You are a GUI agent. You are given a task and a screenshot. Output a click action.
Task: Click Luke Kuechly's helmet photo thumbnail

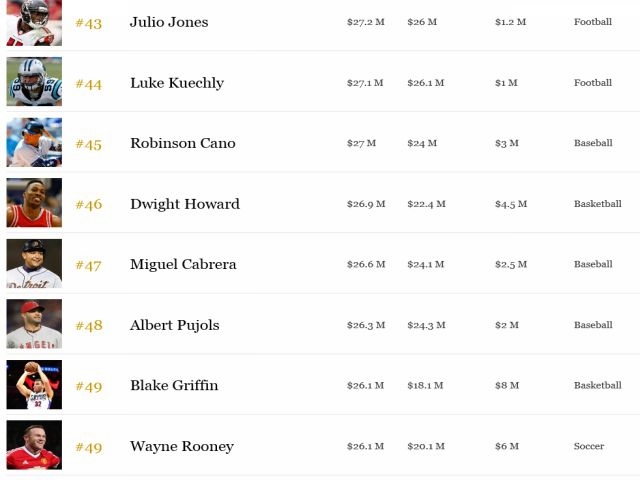(x=34, y=82)
